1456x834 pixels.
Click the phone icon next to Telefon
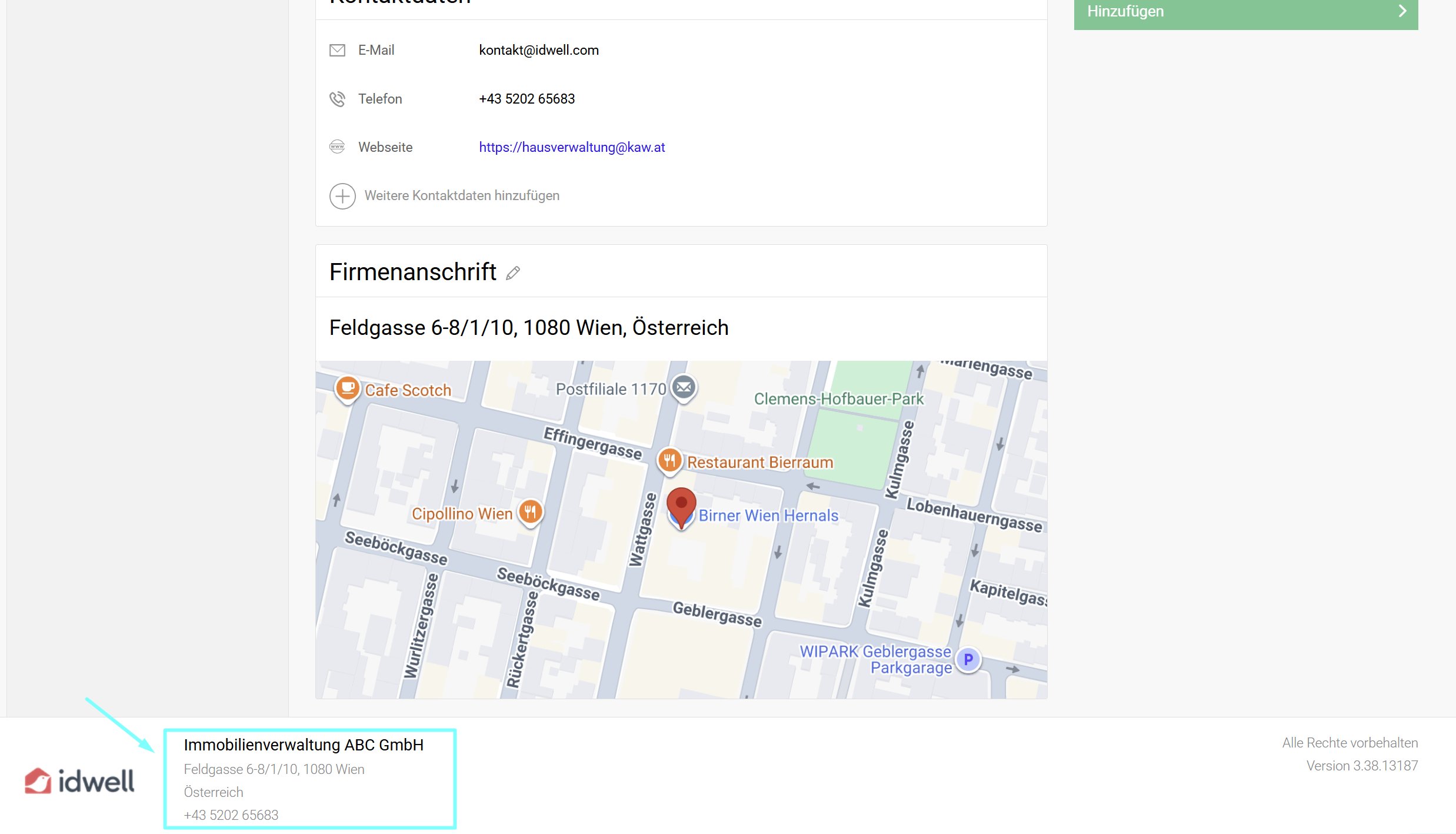point(337,99)
